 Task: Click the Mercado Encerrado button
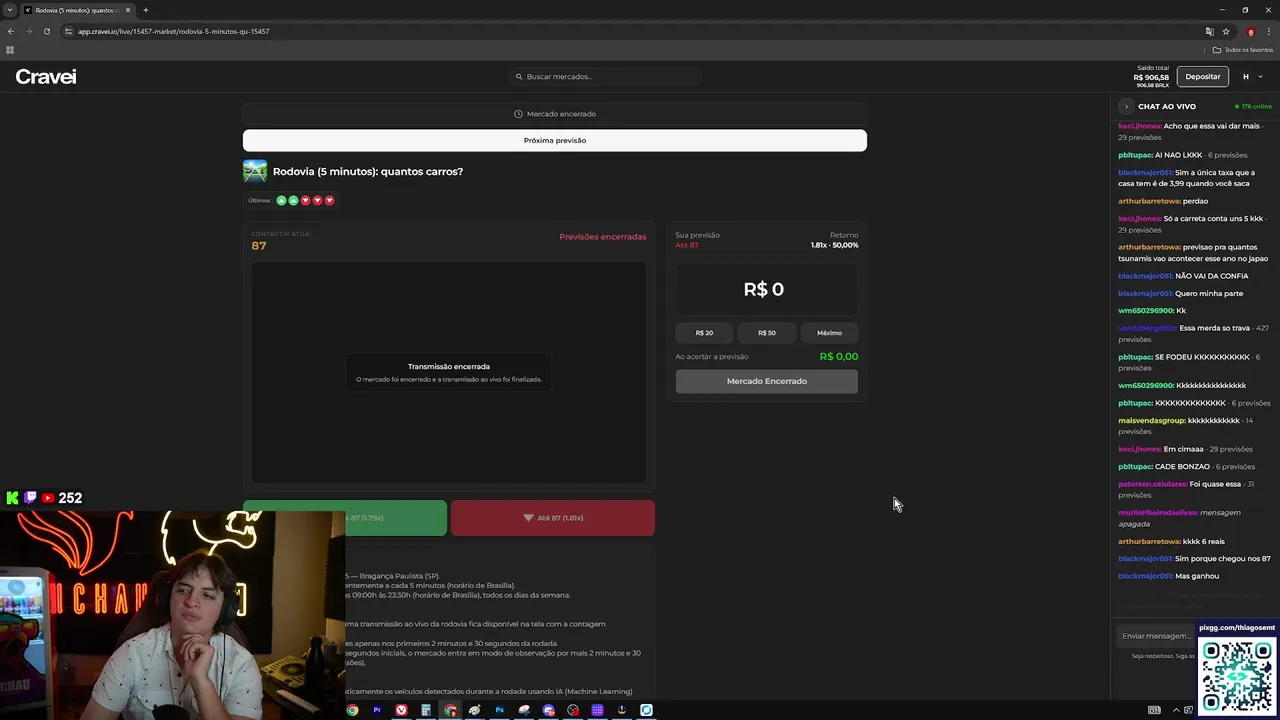(767, 381)
